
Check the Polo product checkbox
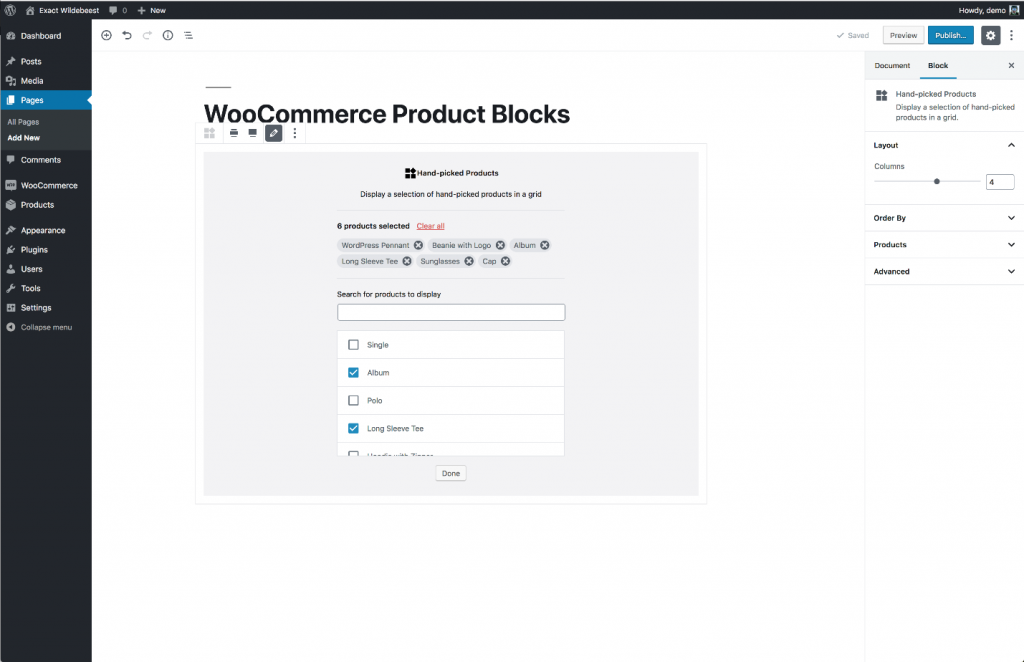(353, 400)
